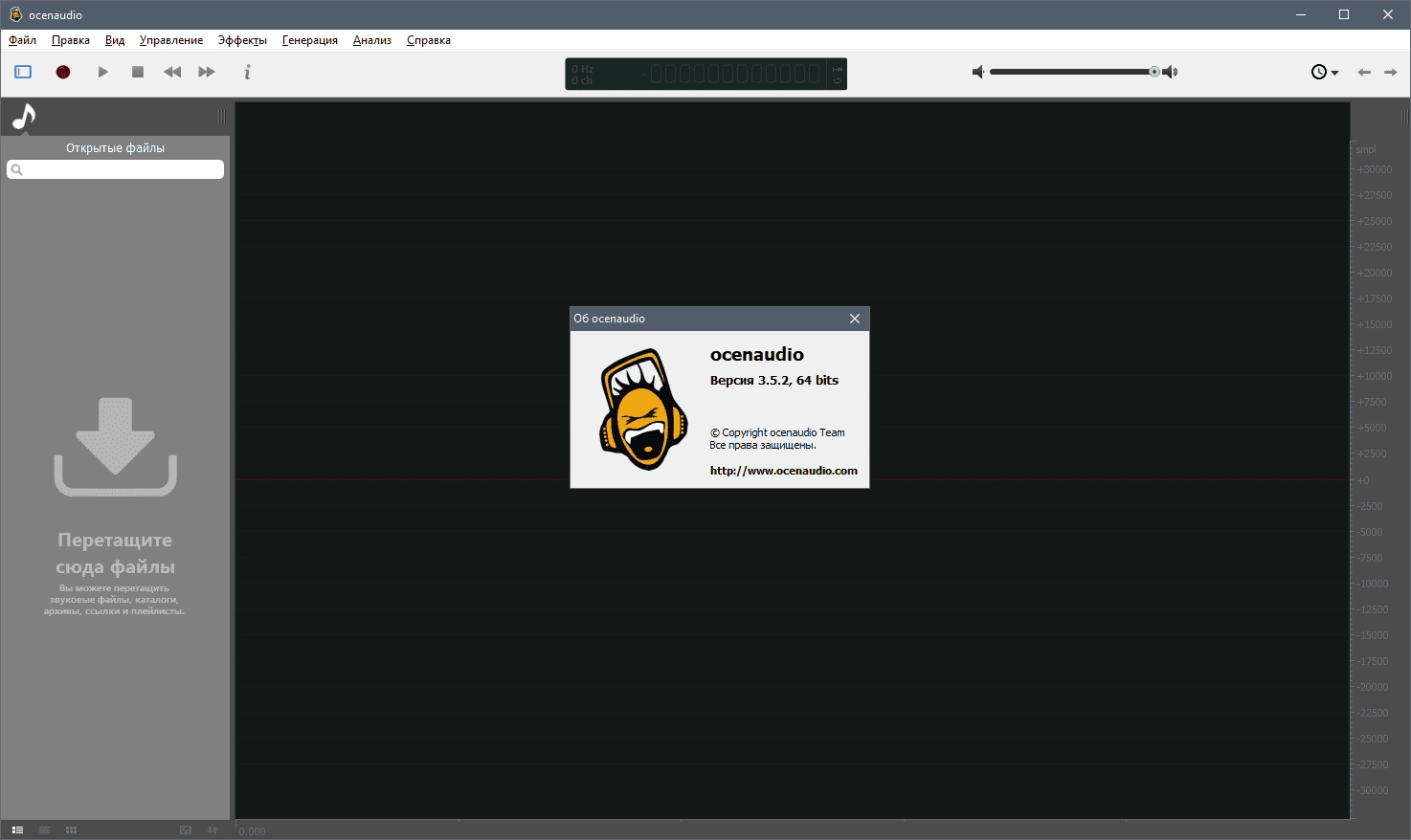
Task: Close the 'Об ocenaudio' dialog
Action: click(855, 319)
